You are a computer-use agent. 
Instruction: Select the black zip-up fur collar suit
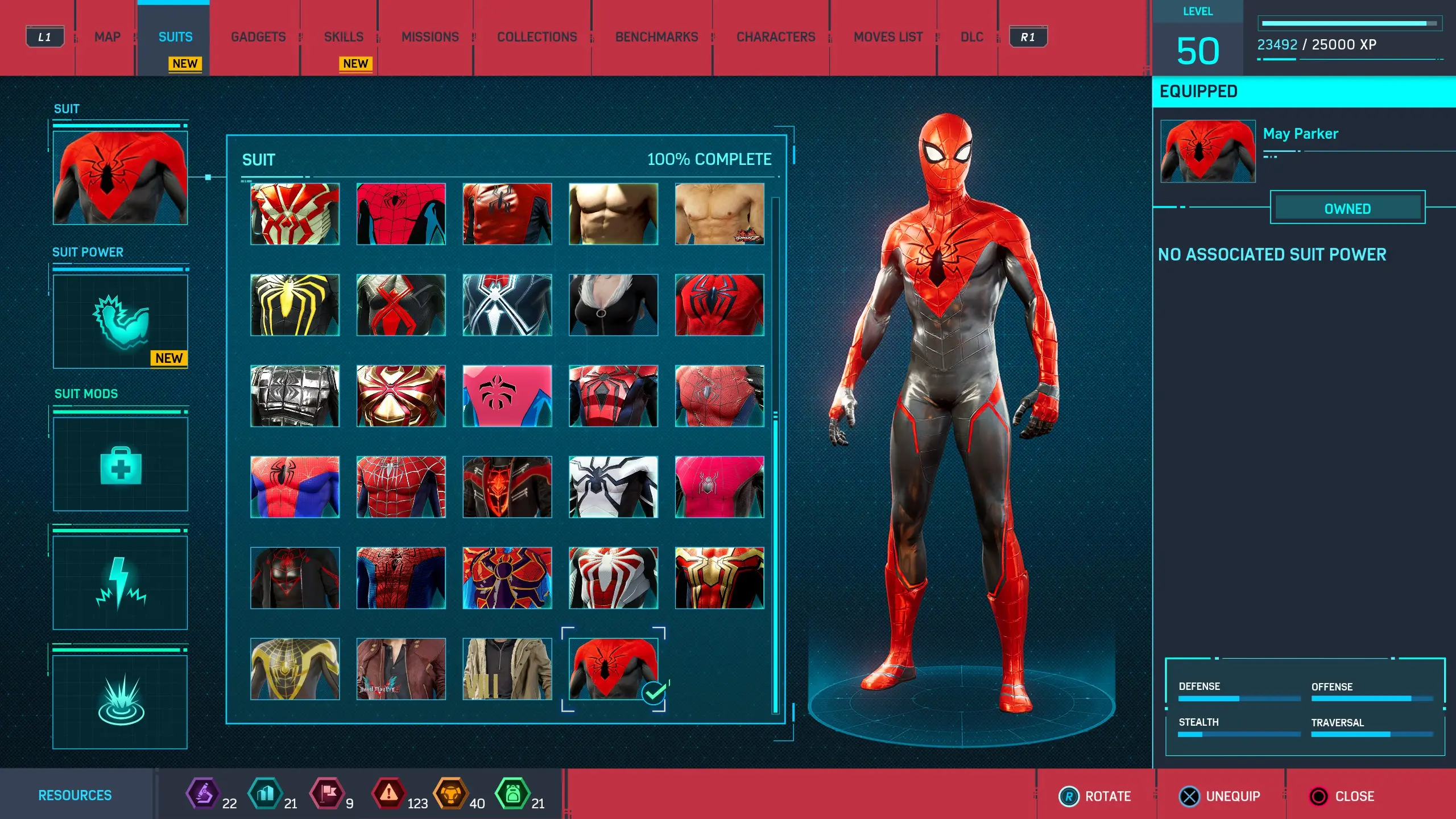(x=613, y=305)
